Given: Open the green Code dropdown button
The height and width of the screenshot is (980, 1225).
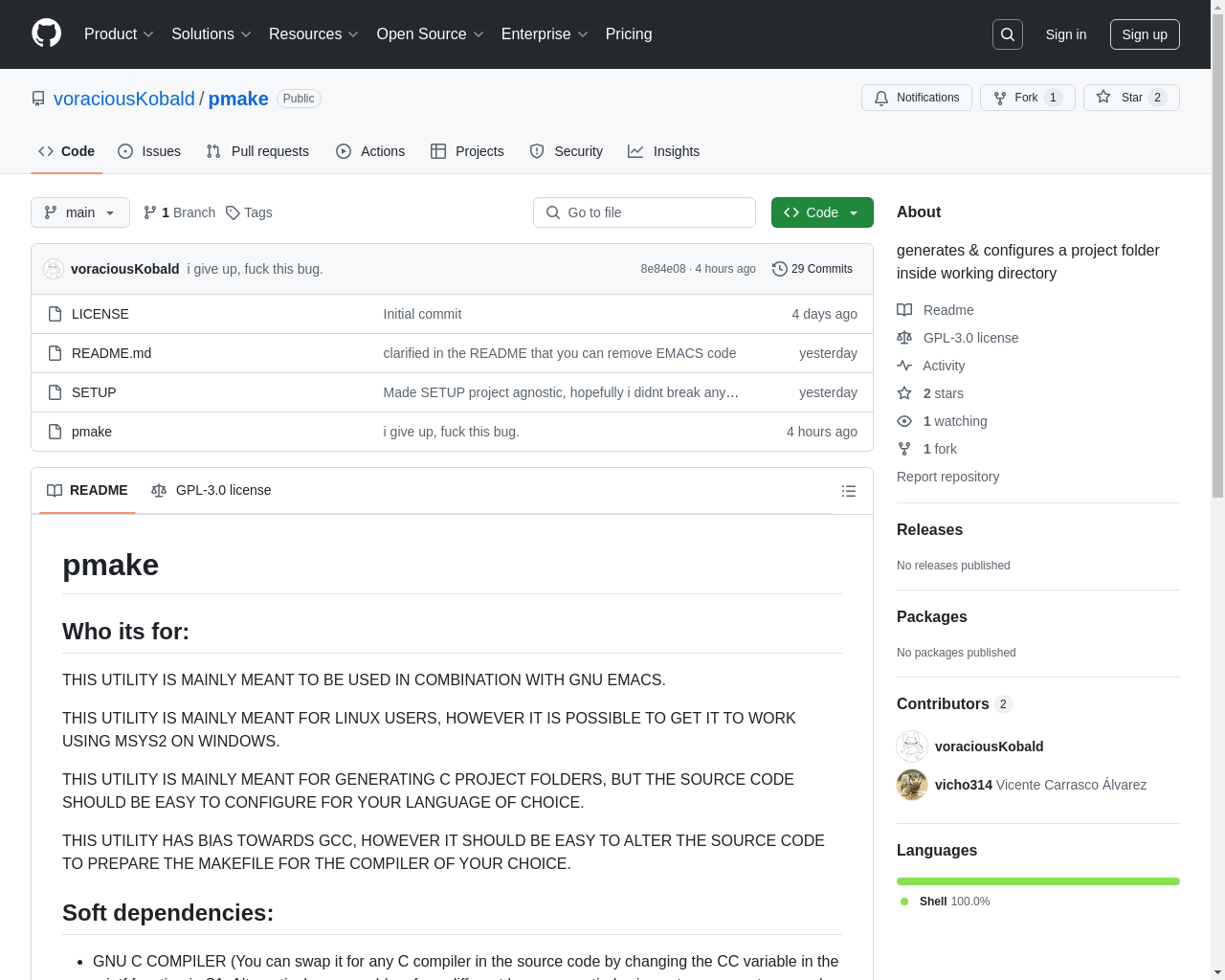Looking at the screenshot, I should [x=822, y=212].
